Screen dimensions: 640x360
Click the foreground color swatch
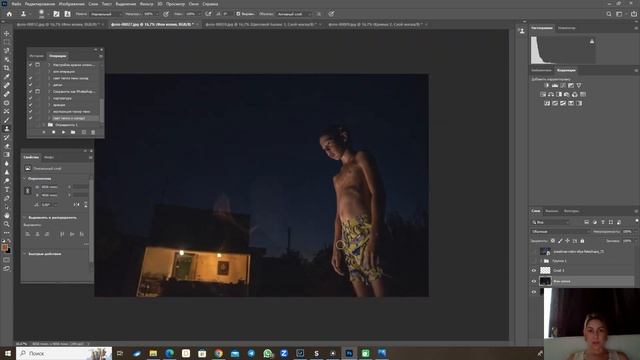point(5,248)
